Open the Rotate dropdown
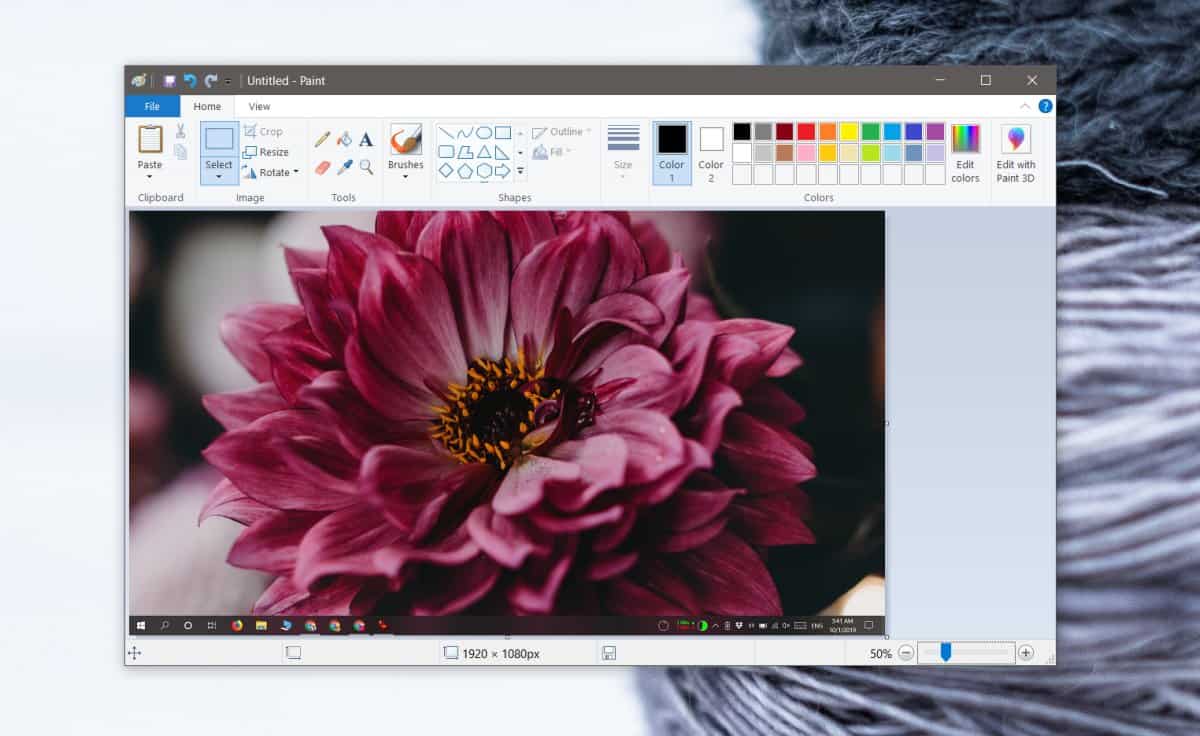 272,172
